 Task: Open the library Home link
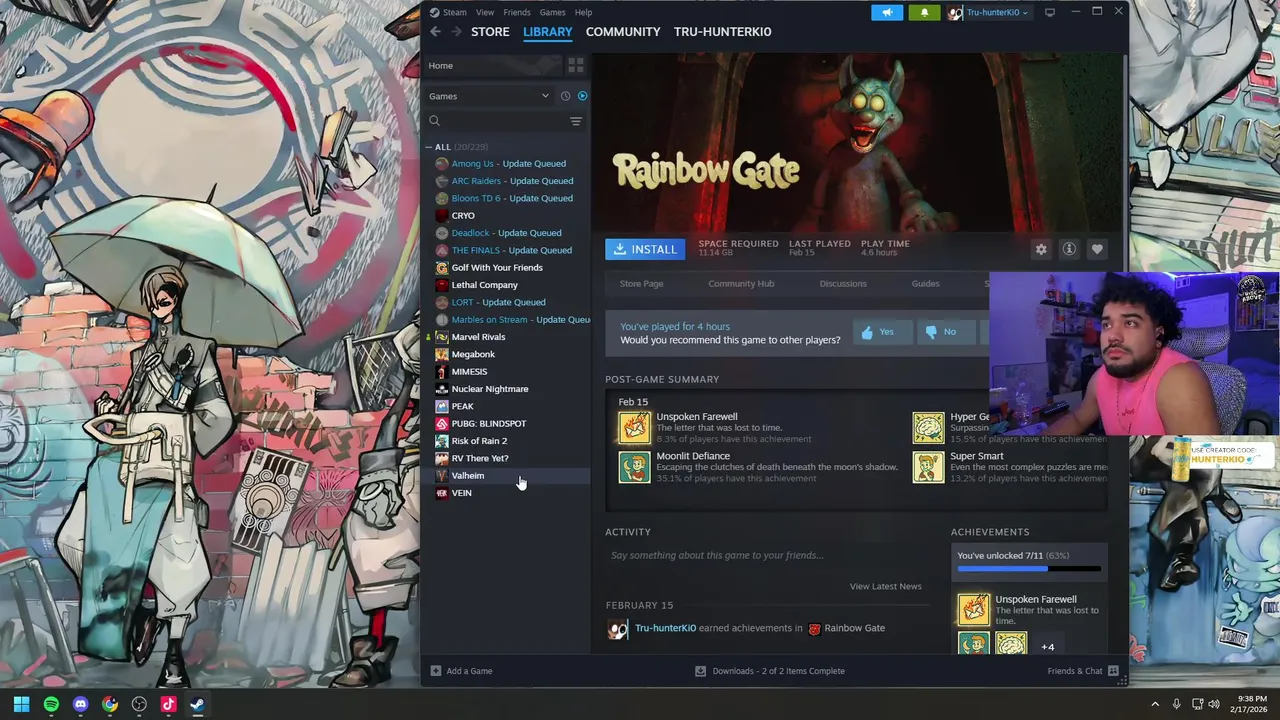click(x=440, y=66)
